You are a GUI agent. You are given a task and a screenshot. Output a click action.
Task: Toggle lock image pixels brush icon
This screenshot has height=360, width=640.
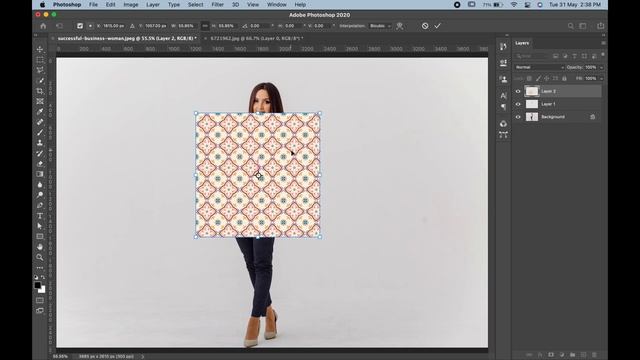tap(538, 78)
